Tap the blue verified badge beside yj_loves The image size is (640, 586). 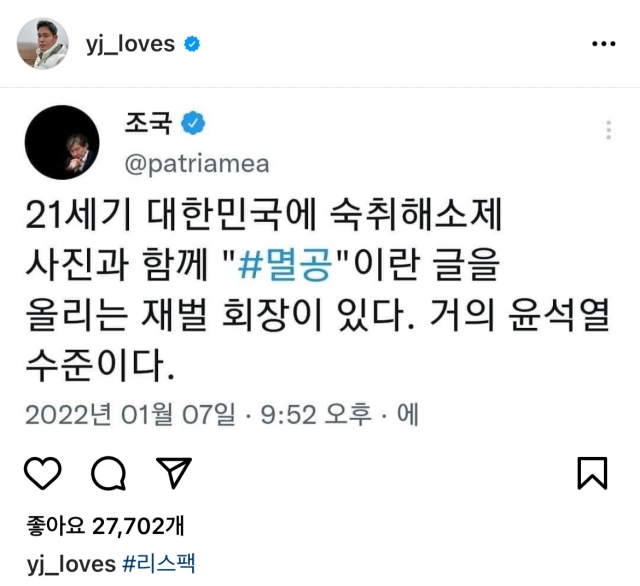(x=192, y=44)
